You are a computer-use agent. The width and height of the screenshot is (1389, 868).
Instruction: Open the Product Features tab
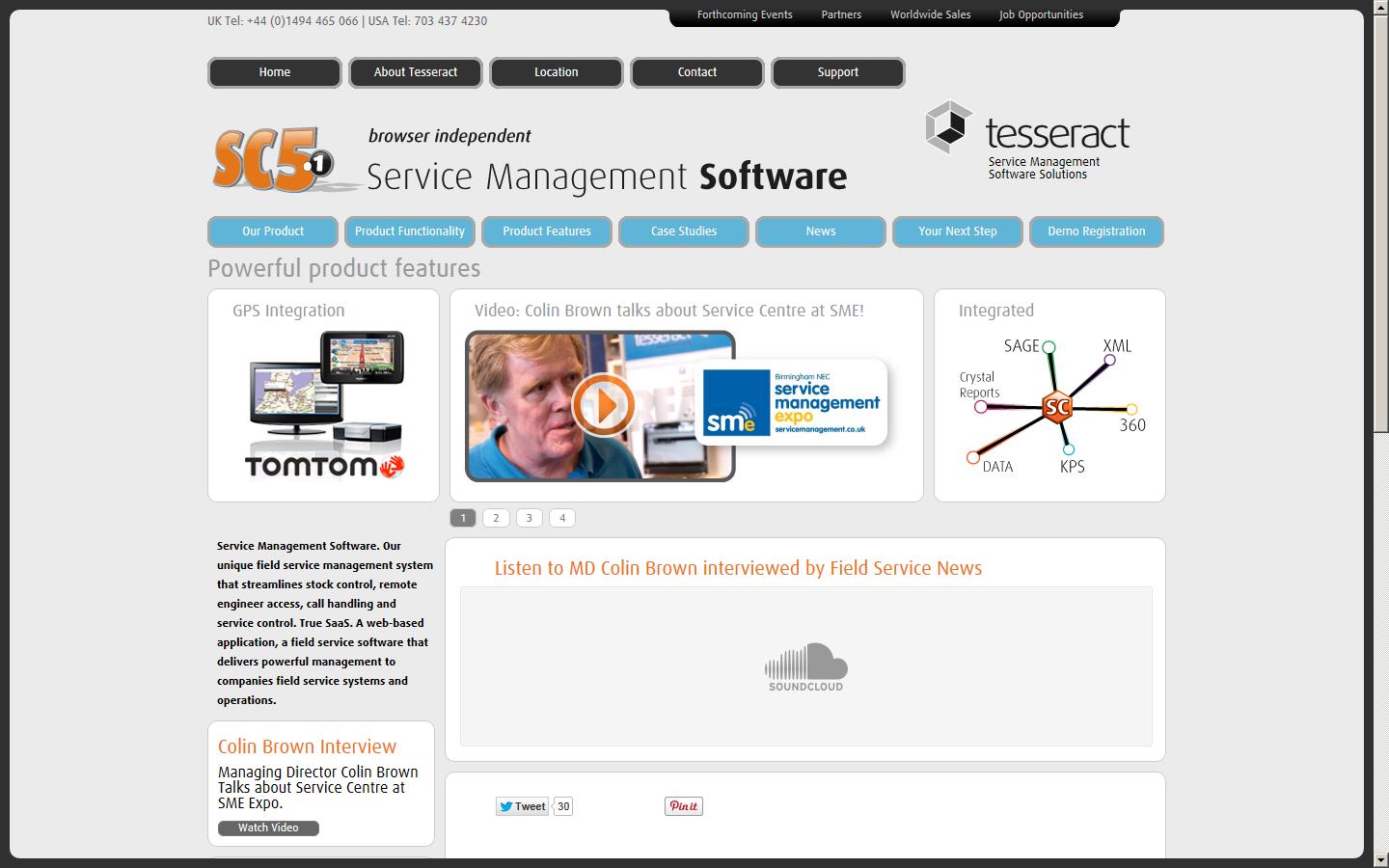546,231
